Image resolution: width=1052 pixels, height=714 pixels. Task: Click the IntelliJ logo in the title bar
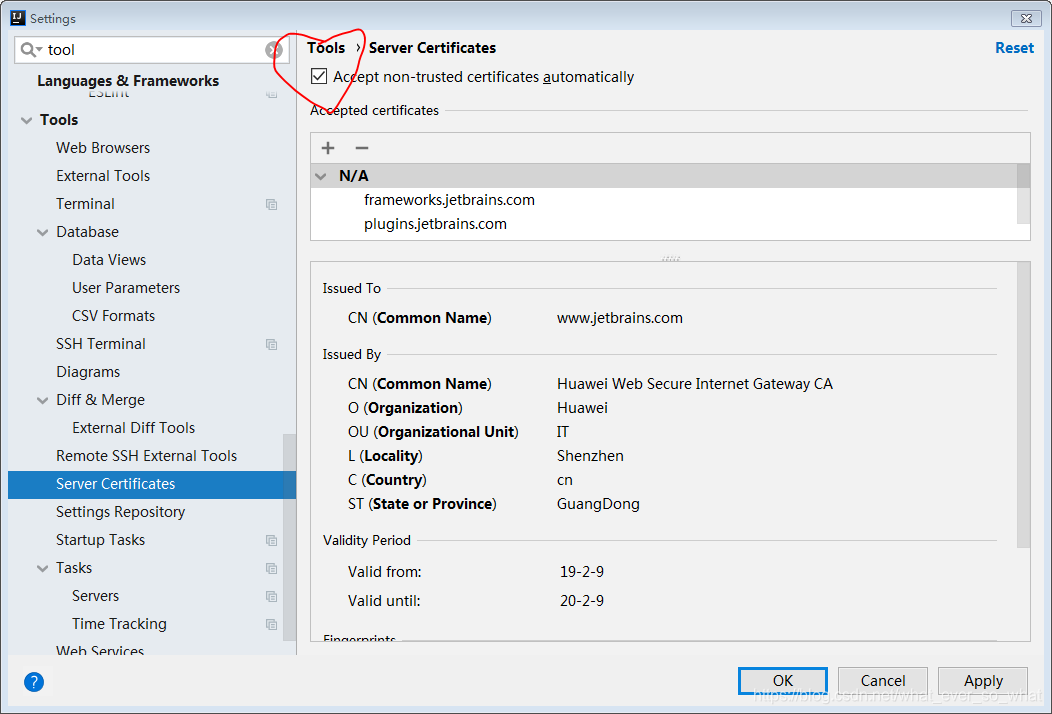(x=18, y=18)
